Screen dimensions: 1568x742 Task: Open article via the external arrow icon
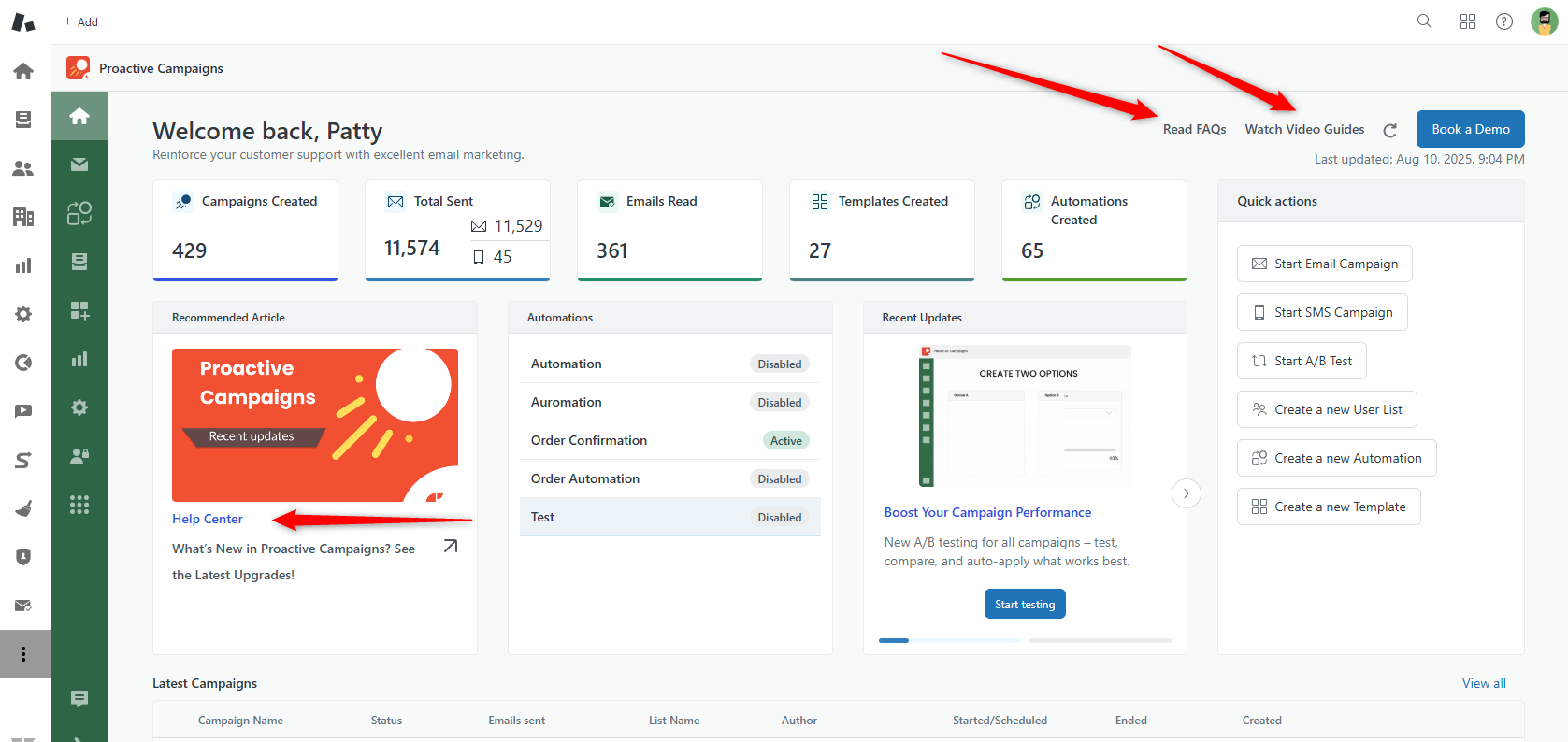click(x=450, y=547)
